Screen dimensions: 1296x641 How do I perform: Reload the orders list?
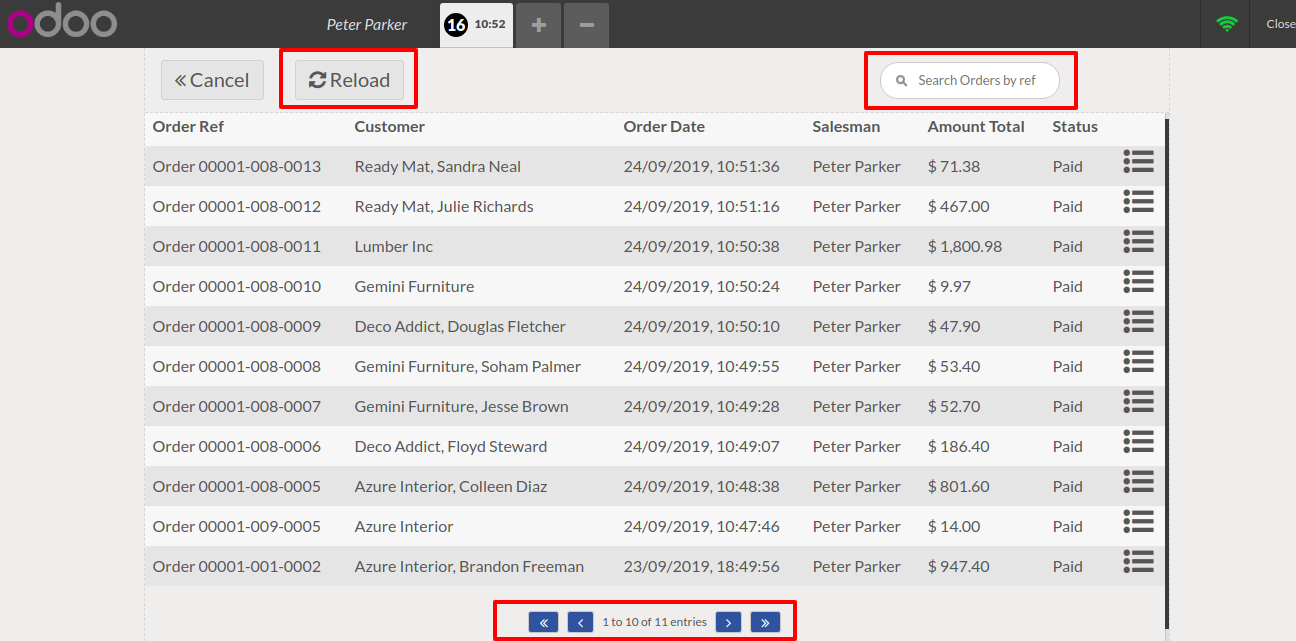[x=349, y=81]
